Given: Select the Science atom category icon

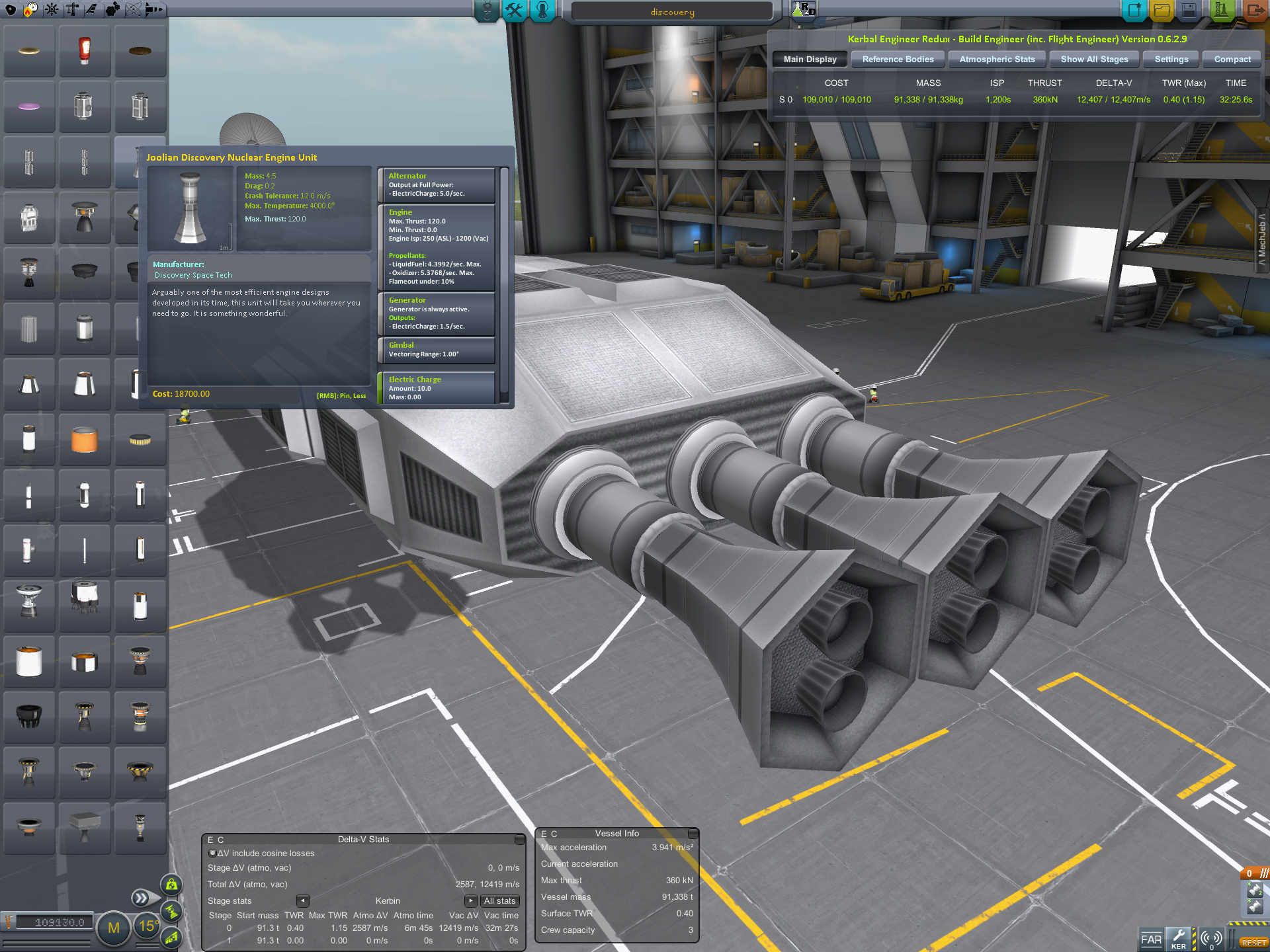Looking at the screenshot, I should point(133,10).
